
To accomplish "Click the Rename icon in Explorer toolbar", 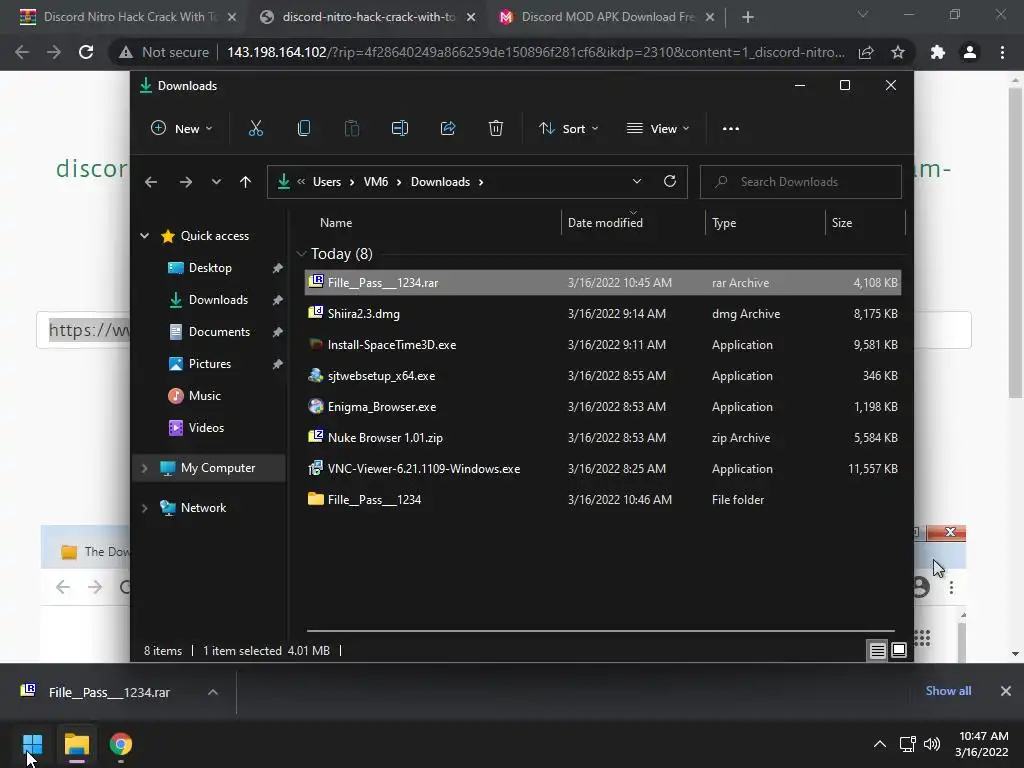I will point(400,129).
